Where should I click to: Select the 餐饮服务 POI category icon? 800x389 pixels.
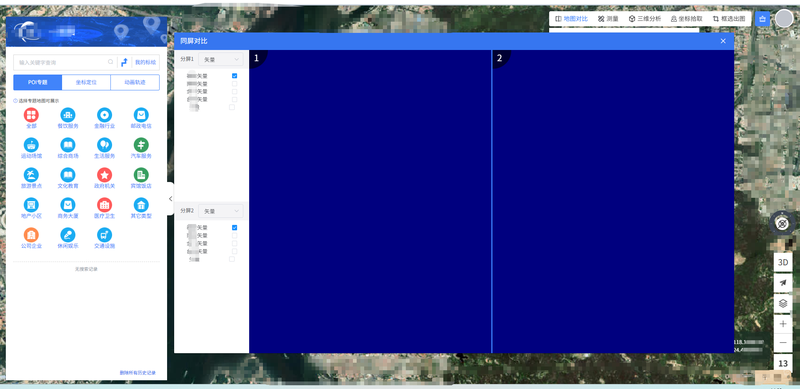(68, 115)
